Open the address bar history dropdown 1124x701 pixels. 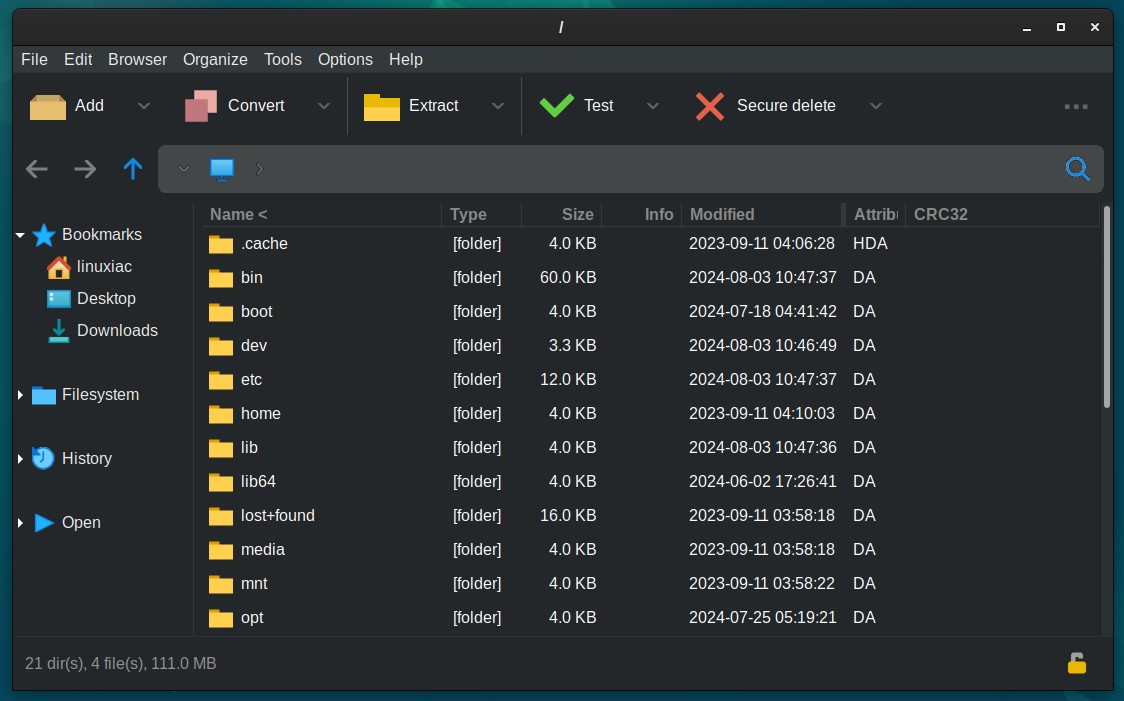184,169
